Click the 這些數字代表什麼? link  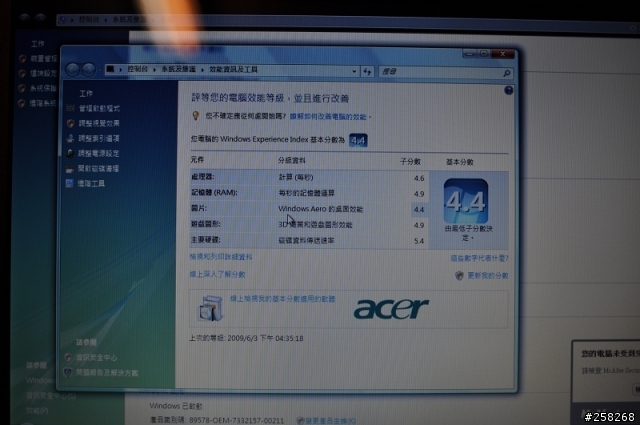click(x=479, y=258)
